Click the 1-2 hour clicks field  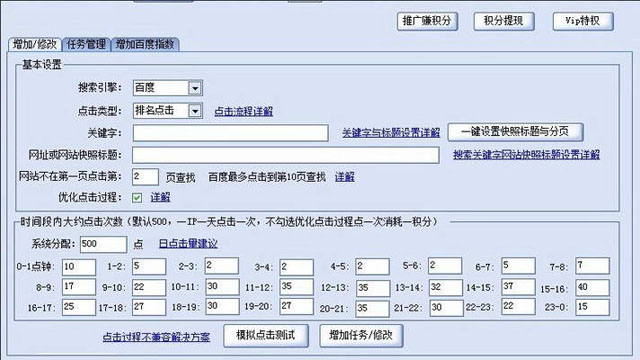149,266
